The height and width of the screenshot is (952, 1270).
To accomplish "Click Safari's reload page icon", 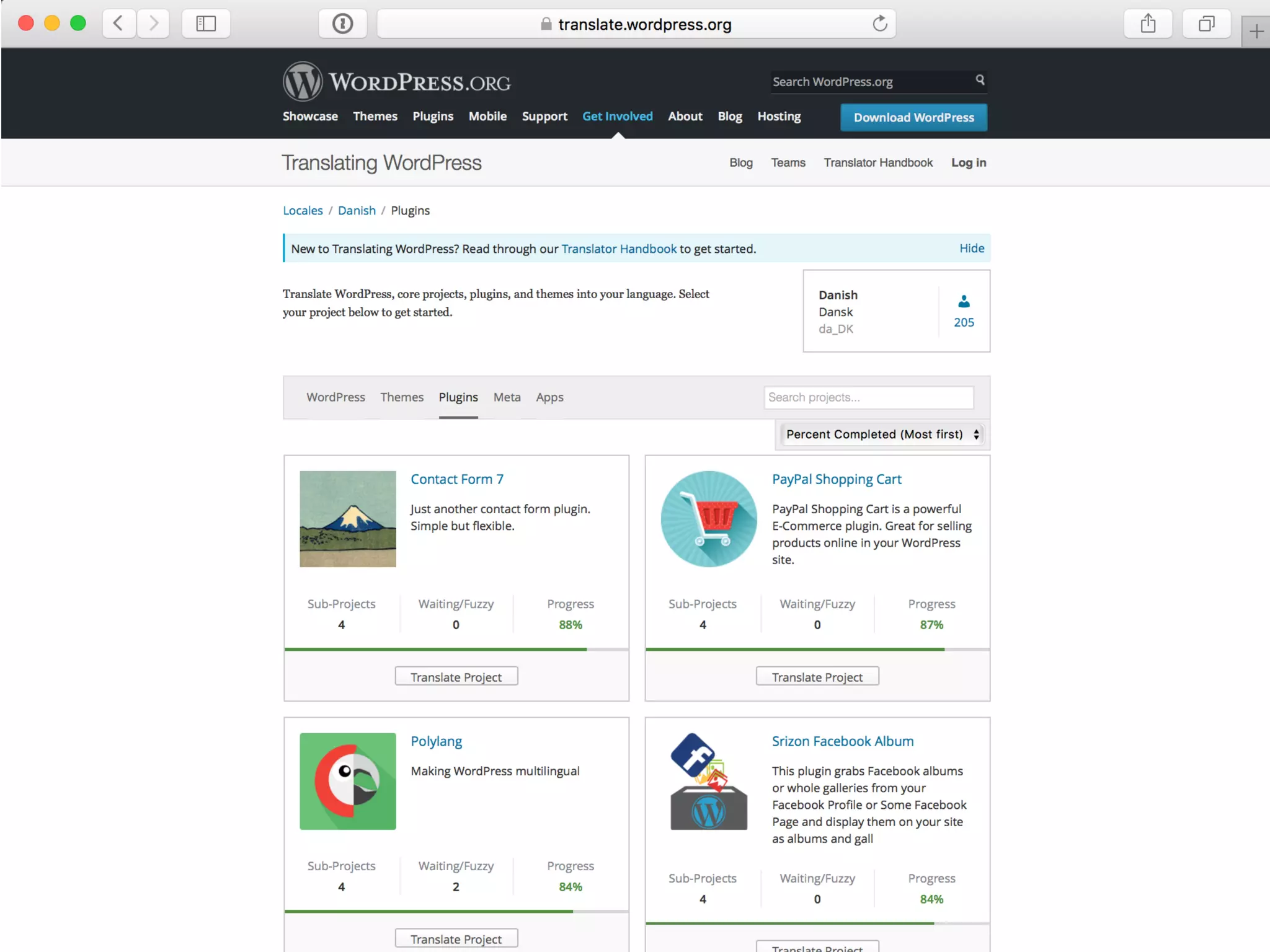I will 880,24.
